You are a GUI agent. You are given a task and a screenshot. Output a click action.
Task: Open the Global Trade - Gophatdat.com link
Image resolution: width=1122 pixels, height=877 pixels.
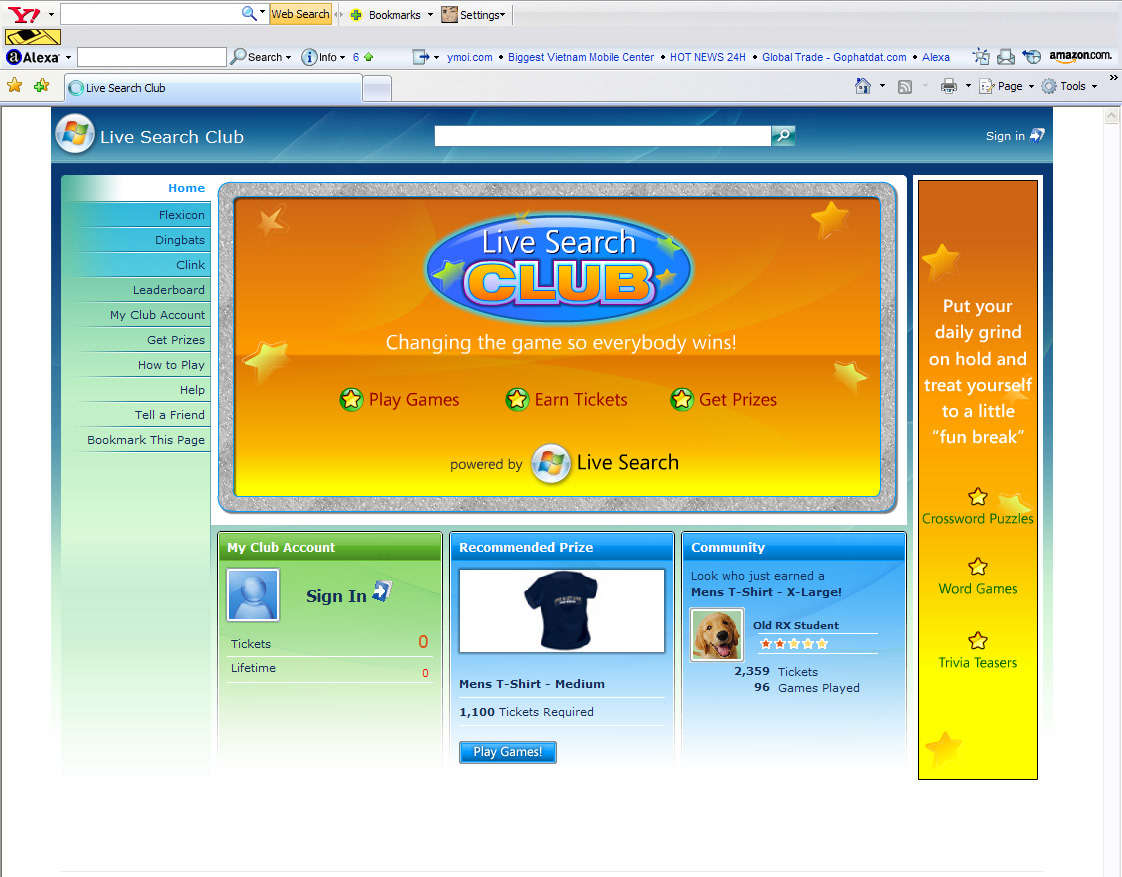(x=834, y=57)
